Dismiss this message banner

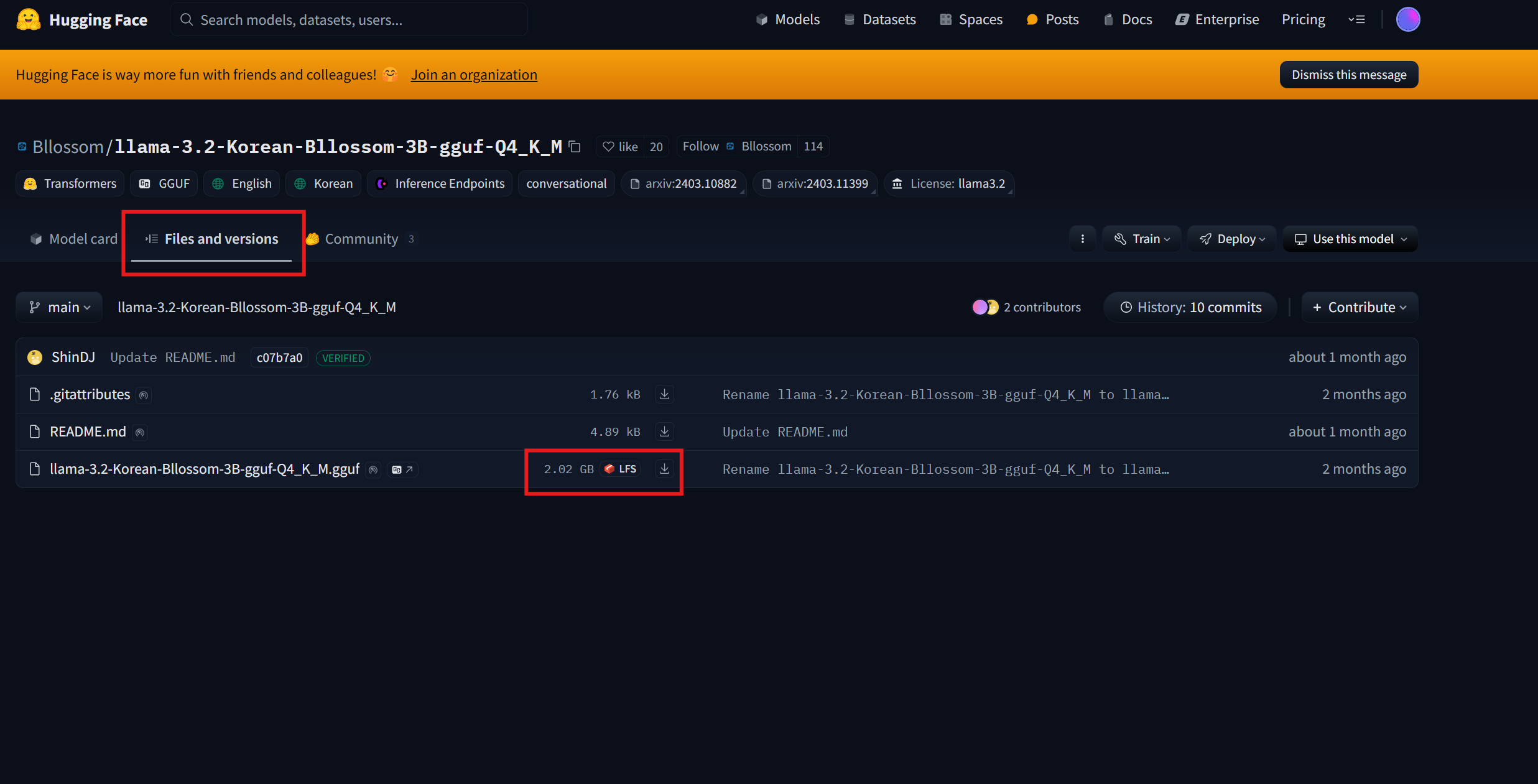[x=1349, y=75]
